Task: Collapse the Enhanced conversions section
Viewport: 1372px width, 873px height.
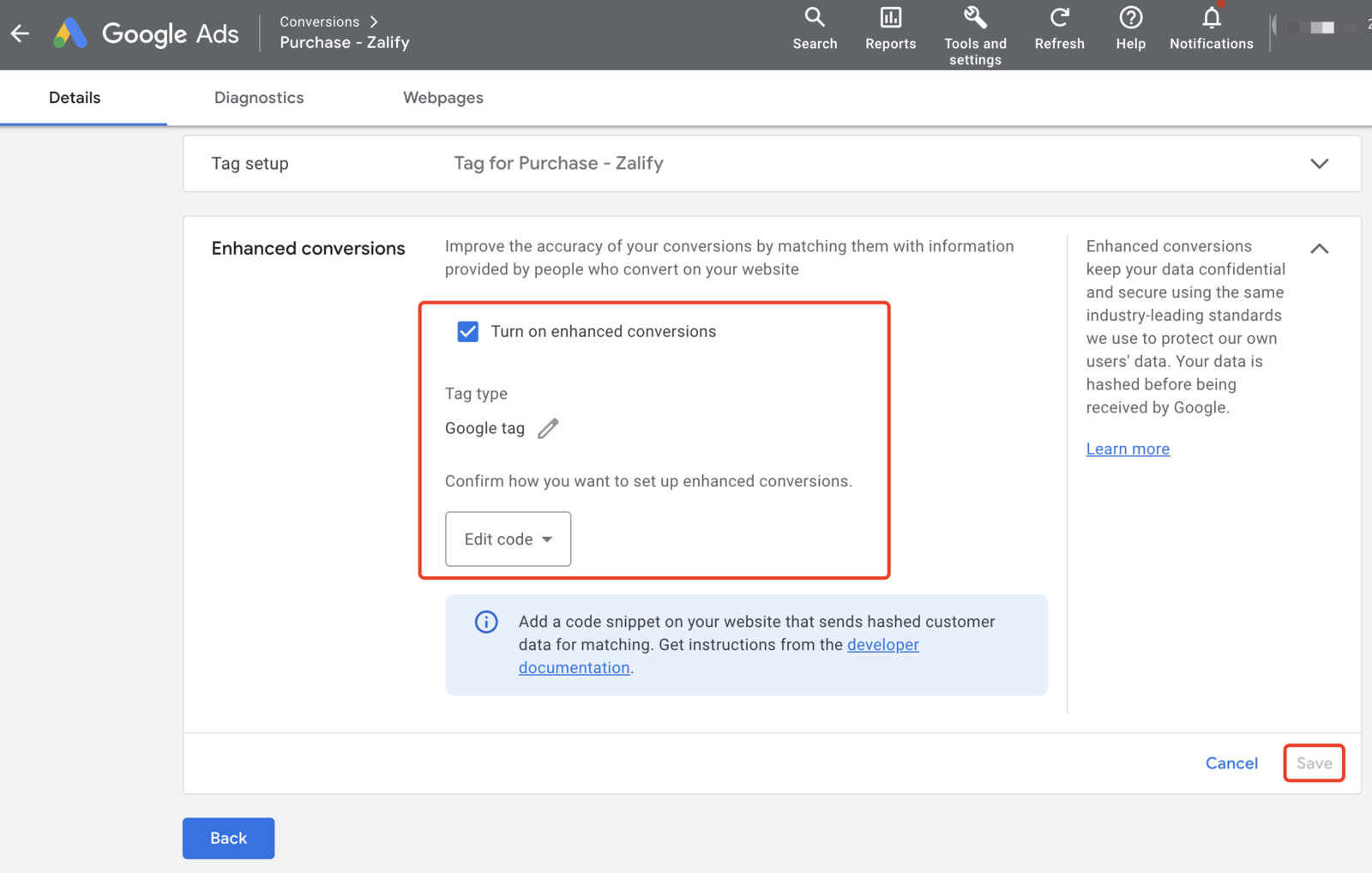Action: (x=1319, y=249)
